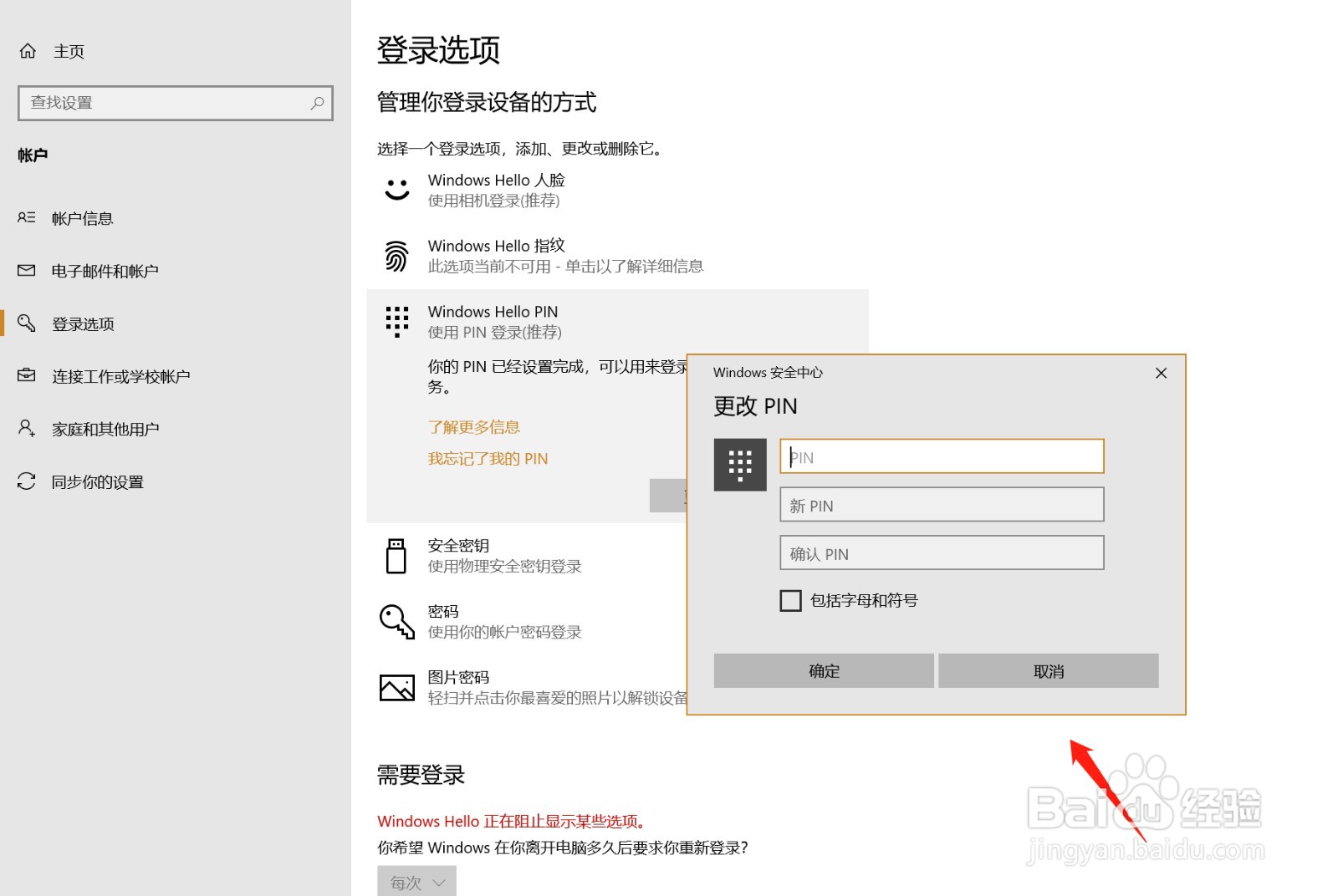
Task: Focus the current PIN input field
Action: click(x=942, y=456)
